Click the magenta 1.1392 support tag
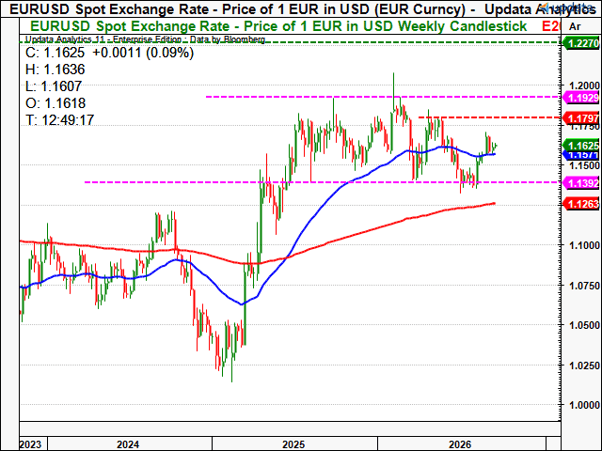This screenshot has width=602, height=451. click(581, 183)
